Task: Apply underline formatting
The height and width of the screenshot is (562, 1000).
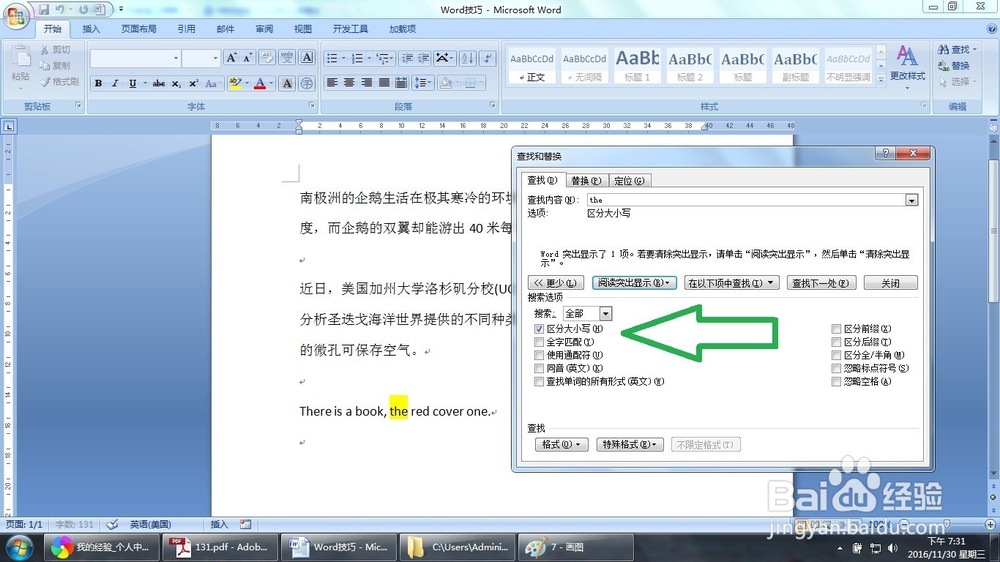Action: (x=133, y=83)
